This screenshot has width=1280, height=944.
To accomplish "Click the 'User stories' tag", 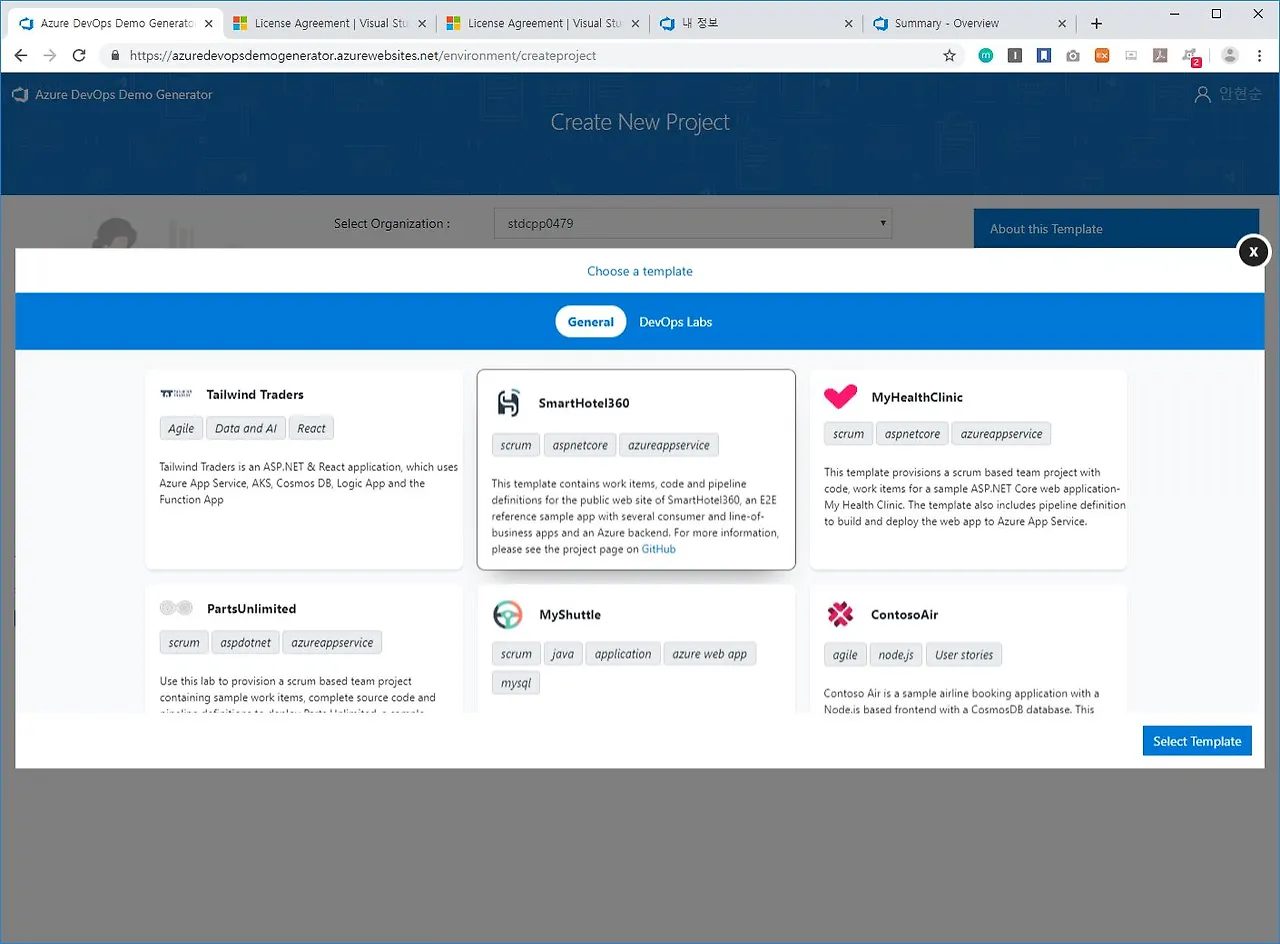I will tap(964, 655).
